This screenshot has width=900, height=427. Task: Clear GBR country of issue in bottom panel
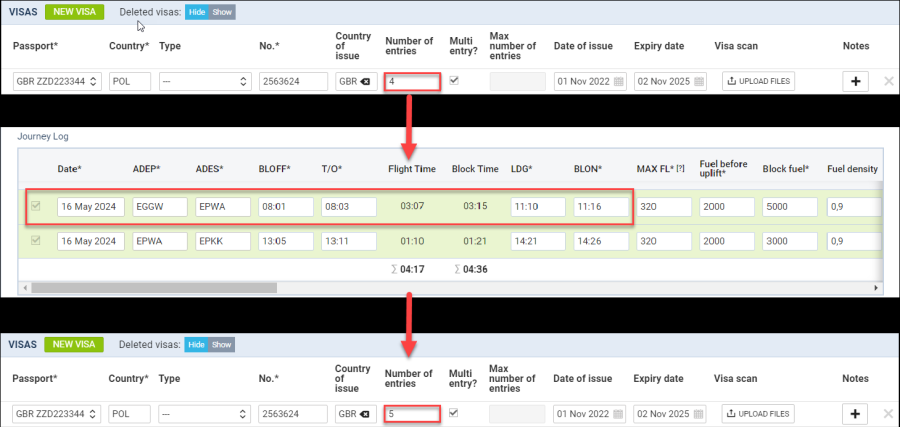point(364,413)
